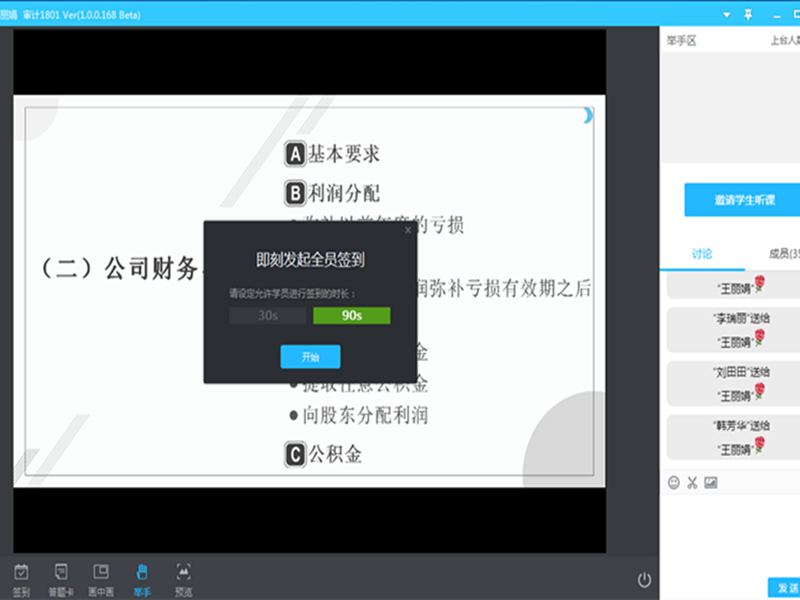
Task: Select the 30s sign-in duration option
Action: click(x=268, y=315)
